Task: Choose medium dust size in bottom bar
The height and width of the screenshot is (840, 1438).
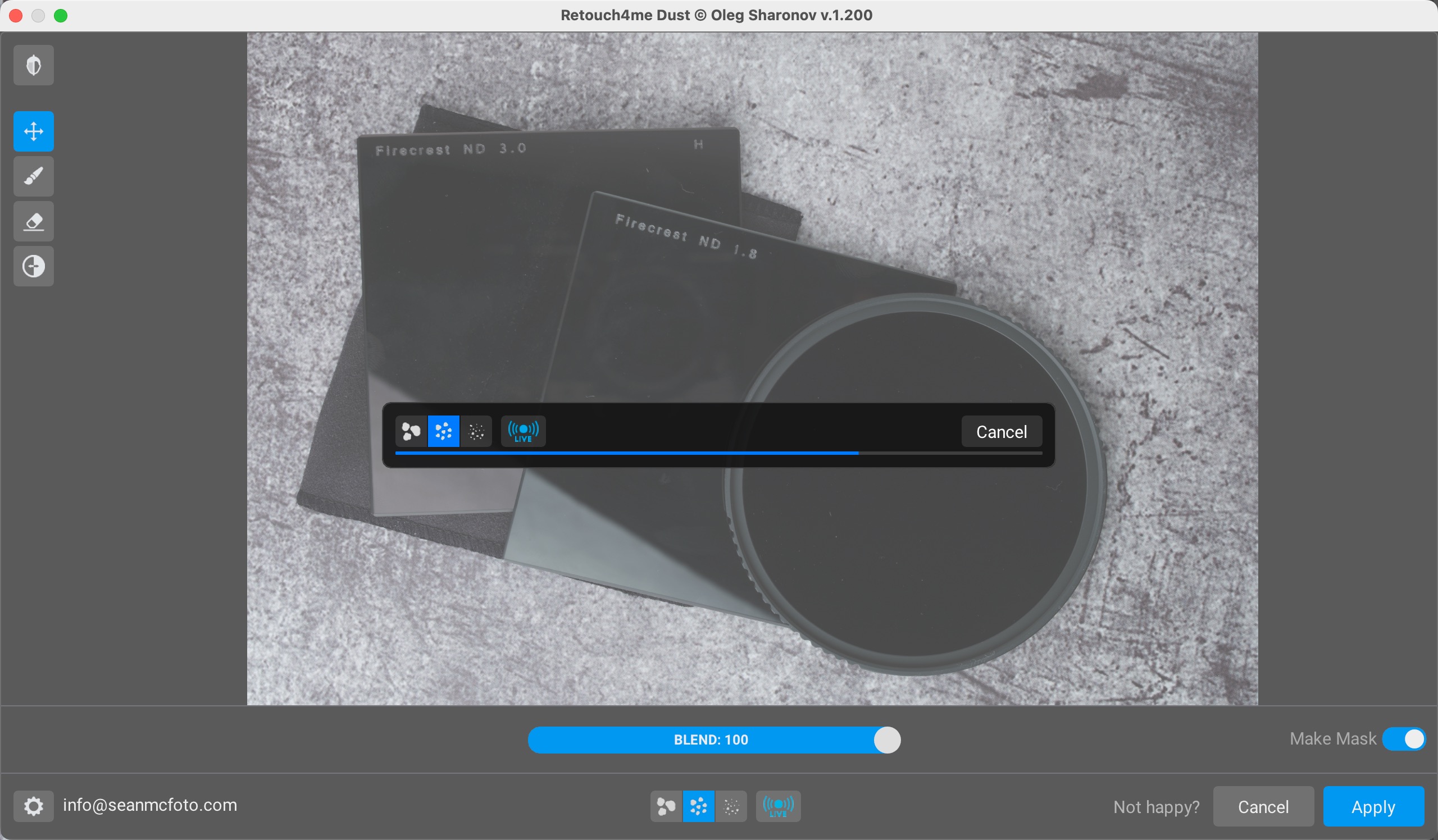Action: pyautogui.click(x=698, y=806)
